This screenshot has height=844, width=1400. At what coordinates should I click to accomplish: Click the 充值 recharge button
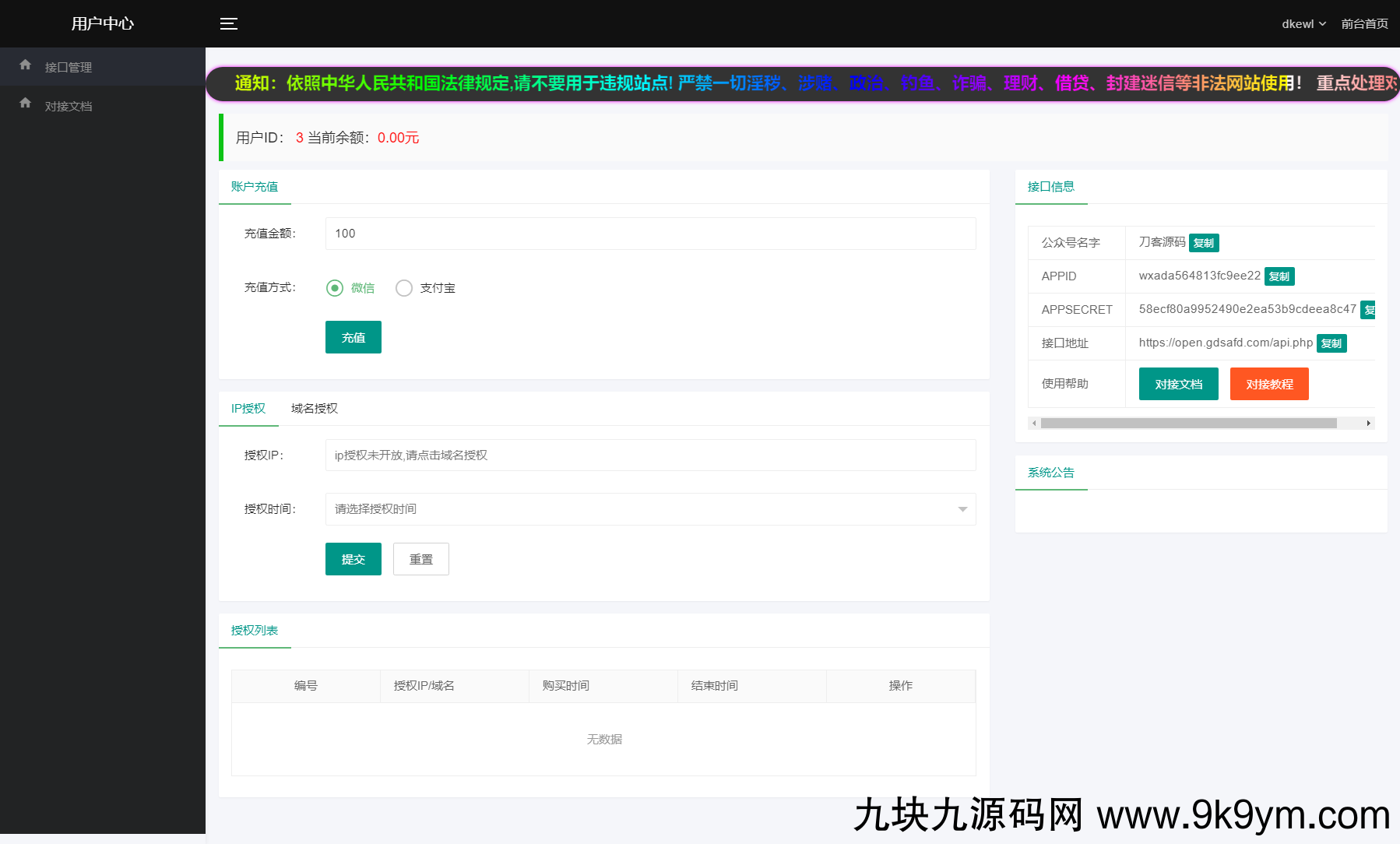coord(353,337)
